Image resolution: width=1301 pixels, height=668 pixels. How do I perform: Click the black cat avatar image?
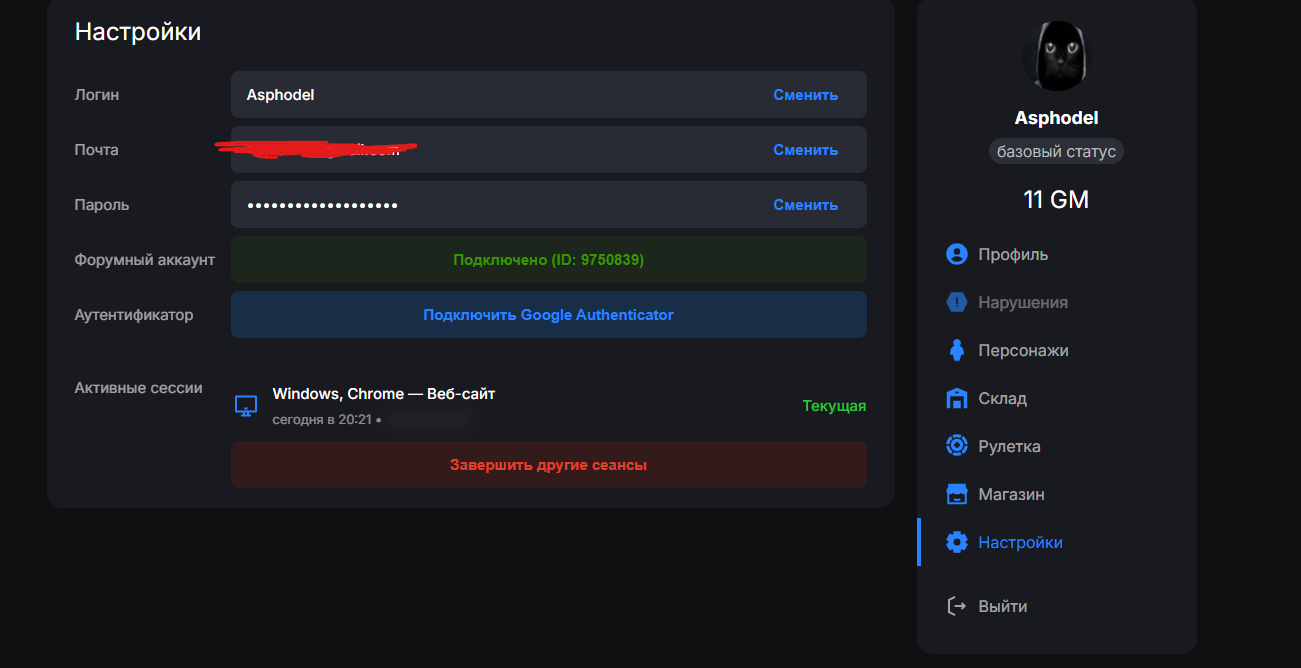click(1056, 55)
